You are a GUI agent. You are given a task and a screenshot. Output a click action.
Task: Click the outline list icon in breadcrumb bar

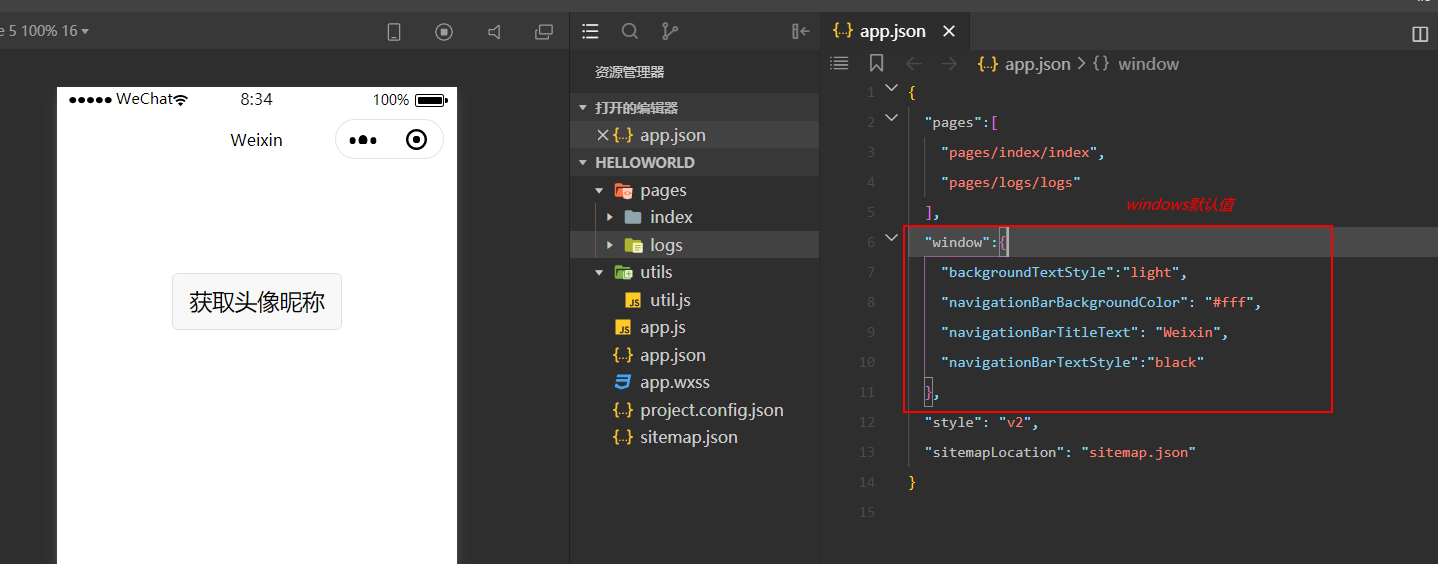point(840,63)
